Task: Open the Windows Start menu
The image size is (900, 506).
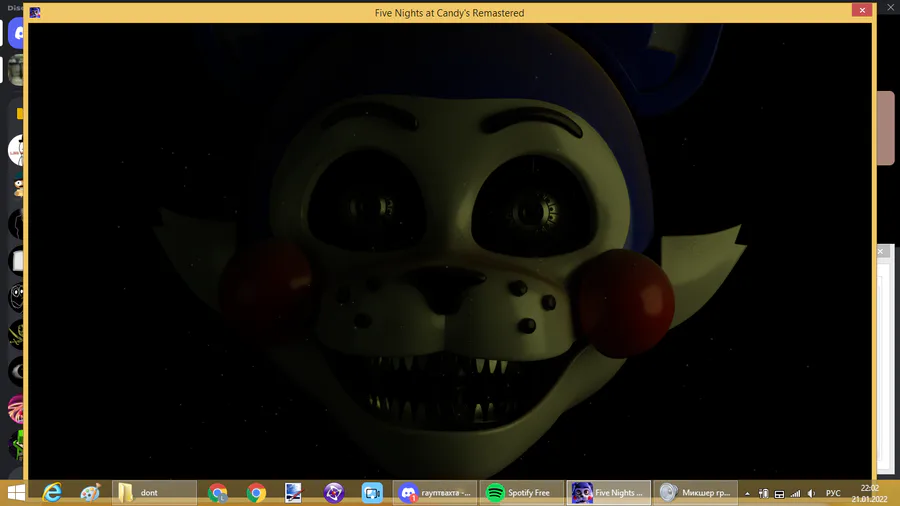Action: click(16, 493)
